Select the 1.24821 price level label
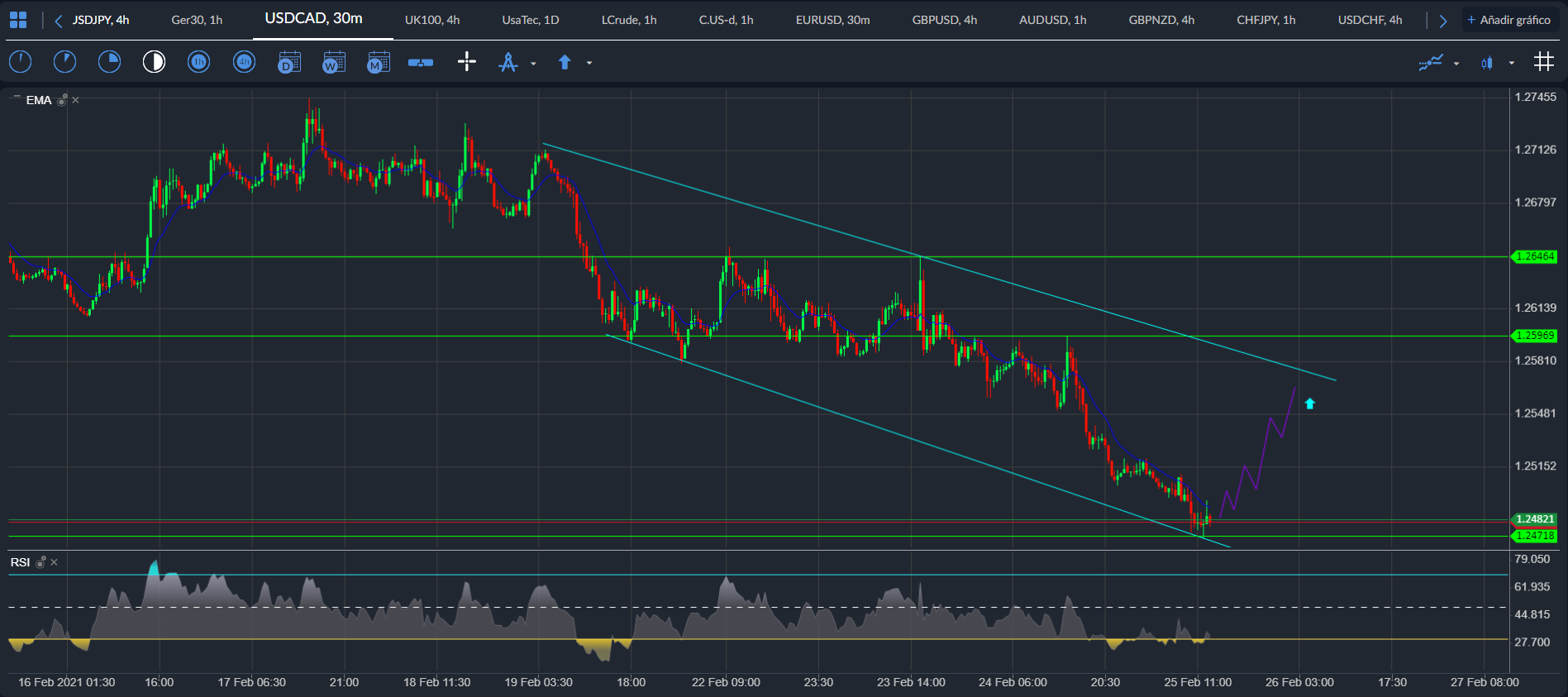The width and height of the screenshot is (1568, 697). click(1535, 519)
